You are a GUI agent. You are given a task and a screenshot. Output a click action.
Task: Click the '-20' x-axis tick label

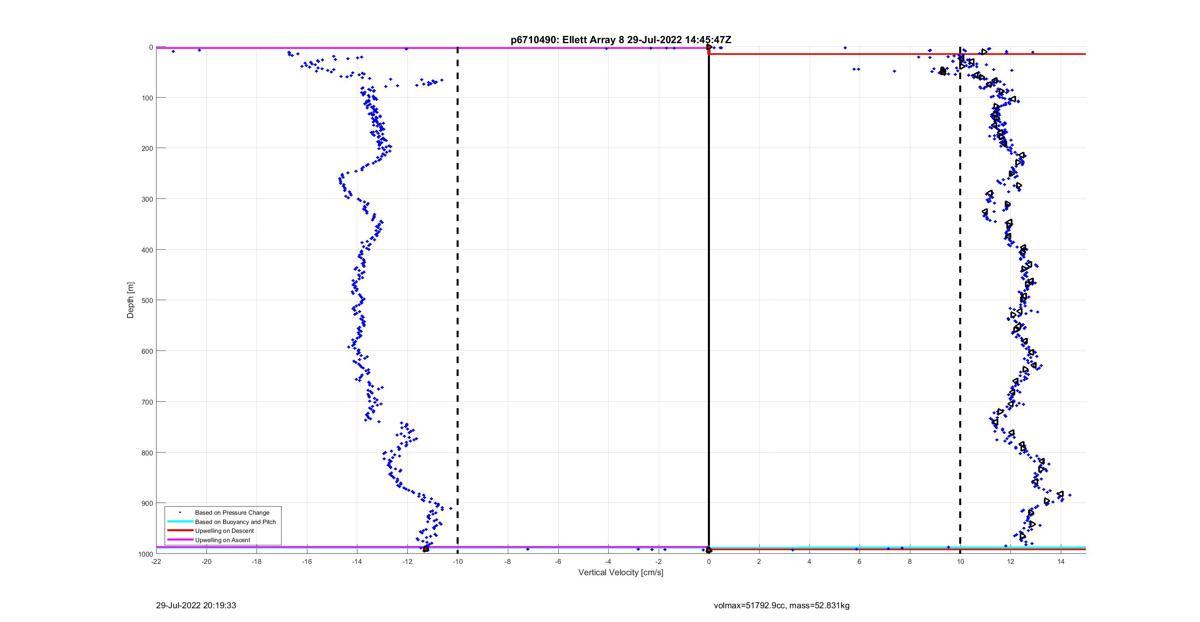click(x=206, y=561)
